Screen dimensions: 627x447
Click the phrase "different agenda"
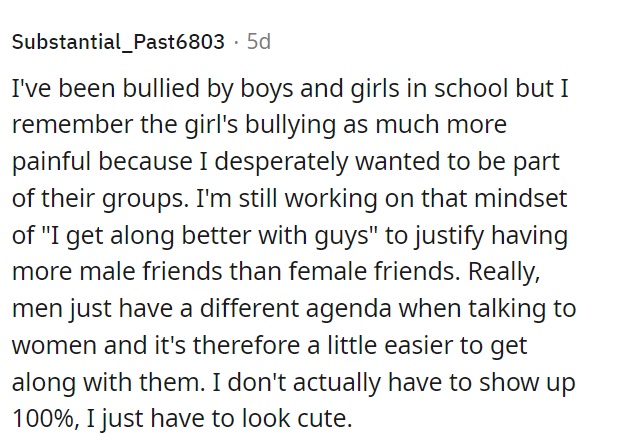pos(295,309)
